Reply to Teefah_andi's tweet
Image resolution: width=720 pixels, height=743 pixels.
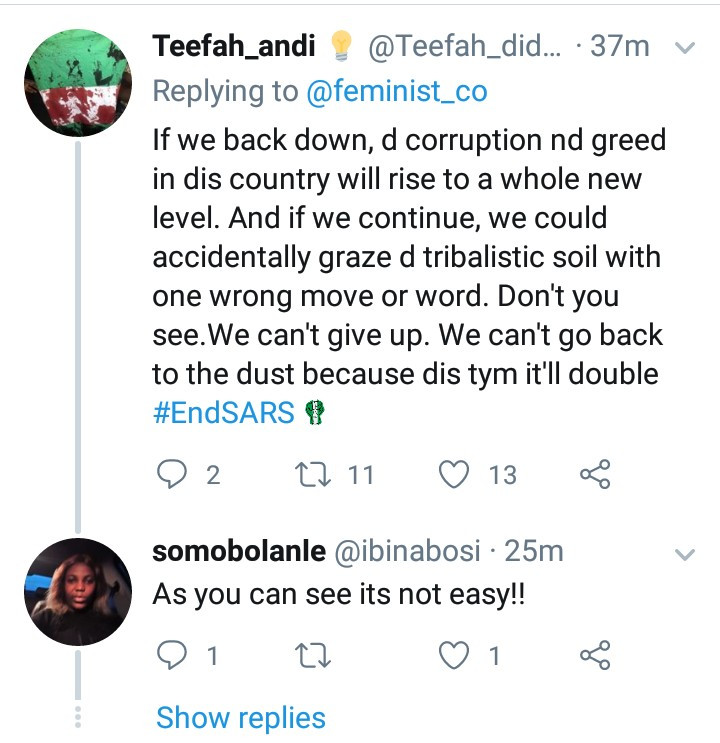(174, 474)
